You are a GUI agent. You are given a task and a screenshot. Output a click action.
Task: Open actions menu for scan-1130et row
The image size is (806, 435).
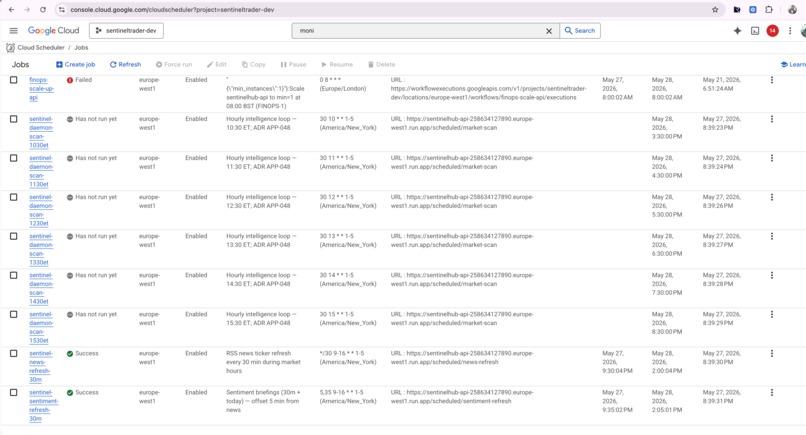772,158
